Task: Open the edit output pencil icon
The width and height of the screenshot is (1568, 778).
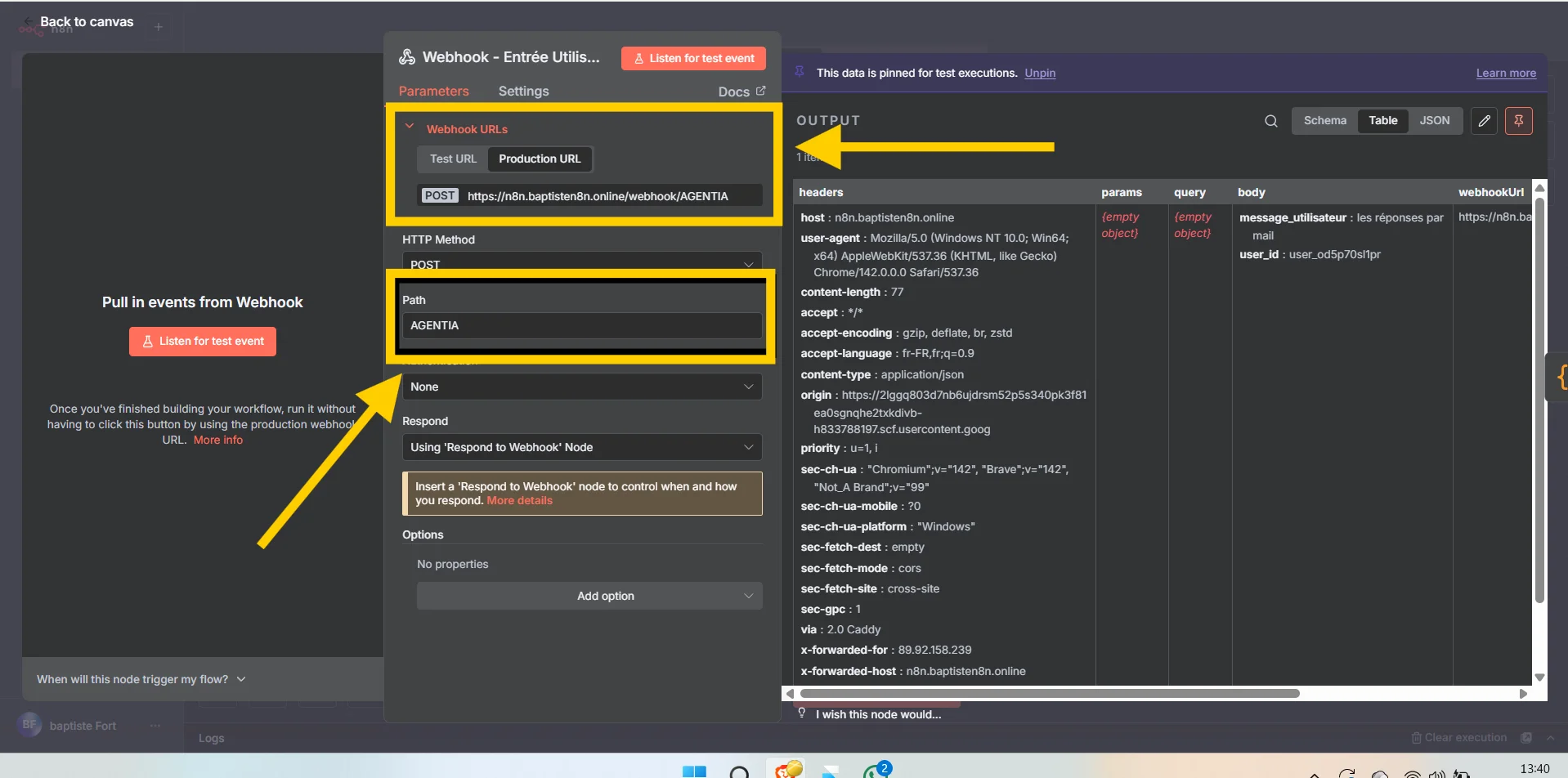Action: coord(1484,120)
